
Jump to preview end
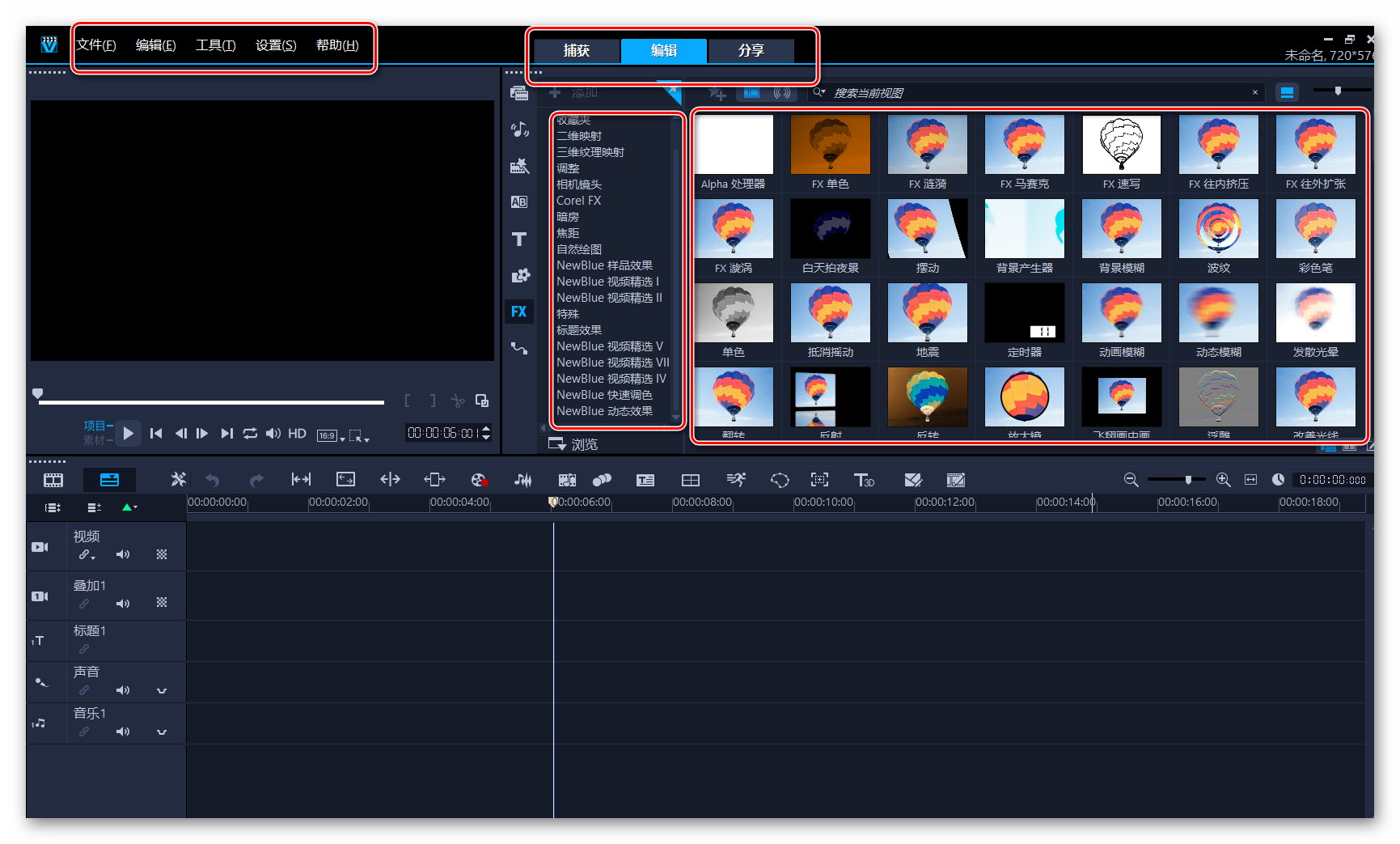[x=227, y=434]
